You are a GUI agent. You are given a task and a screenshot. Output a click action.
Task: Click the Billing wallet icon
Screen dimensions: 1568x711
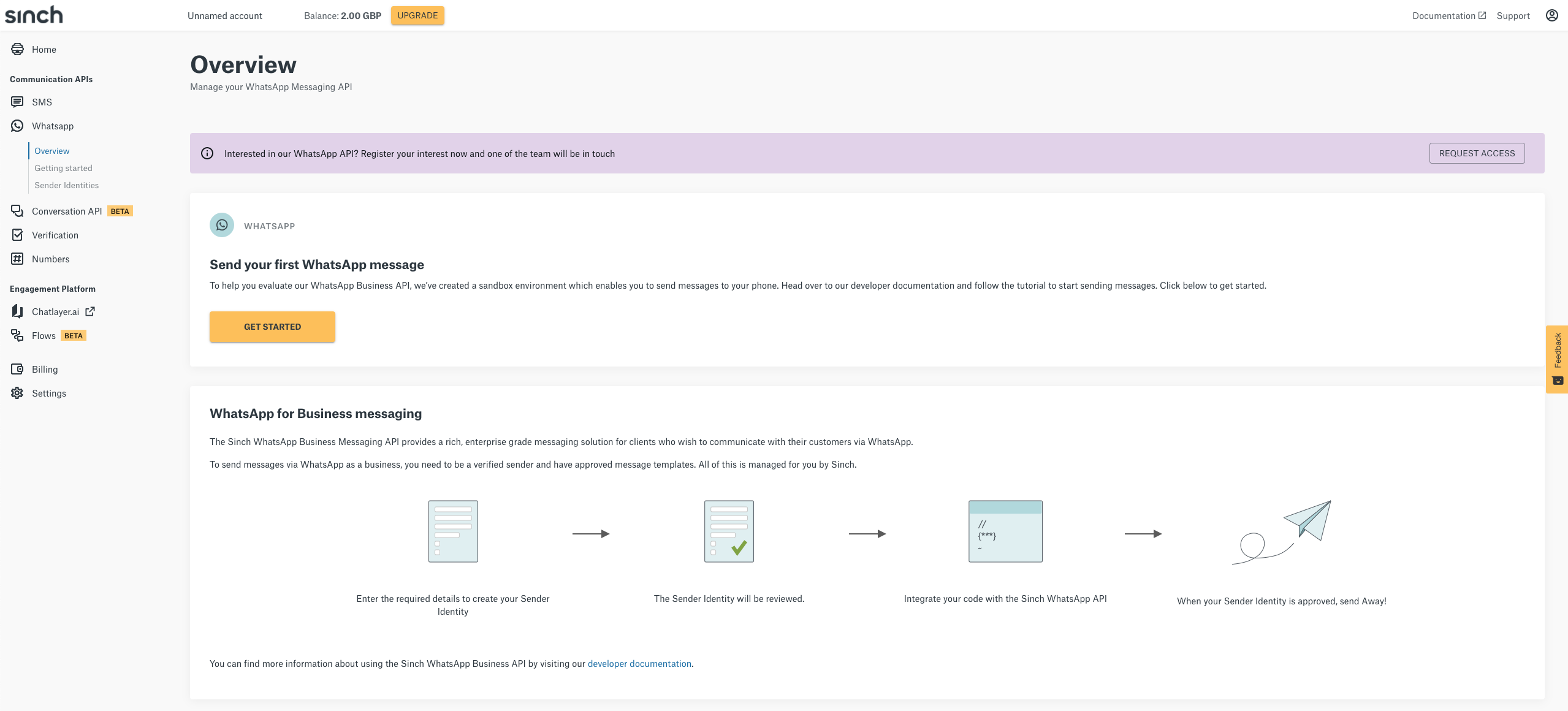[x=17, y=369]
